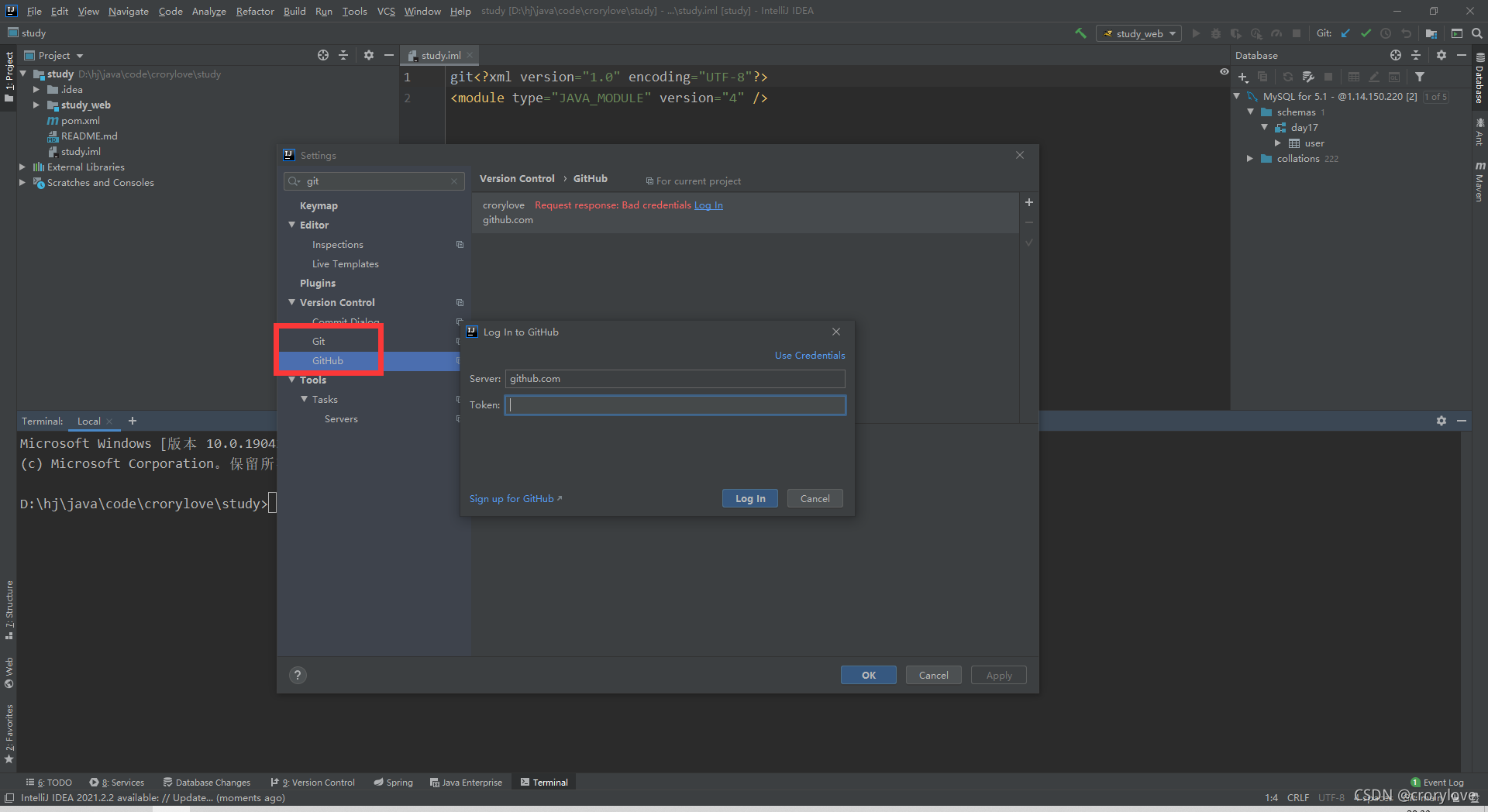Collapse all in Database panel
The image size is (1488, 812).
click(1416, 55)
